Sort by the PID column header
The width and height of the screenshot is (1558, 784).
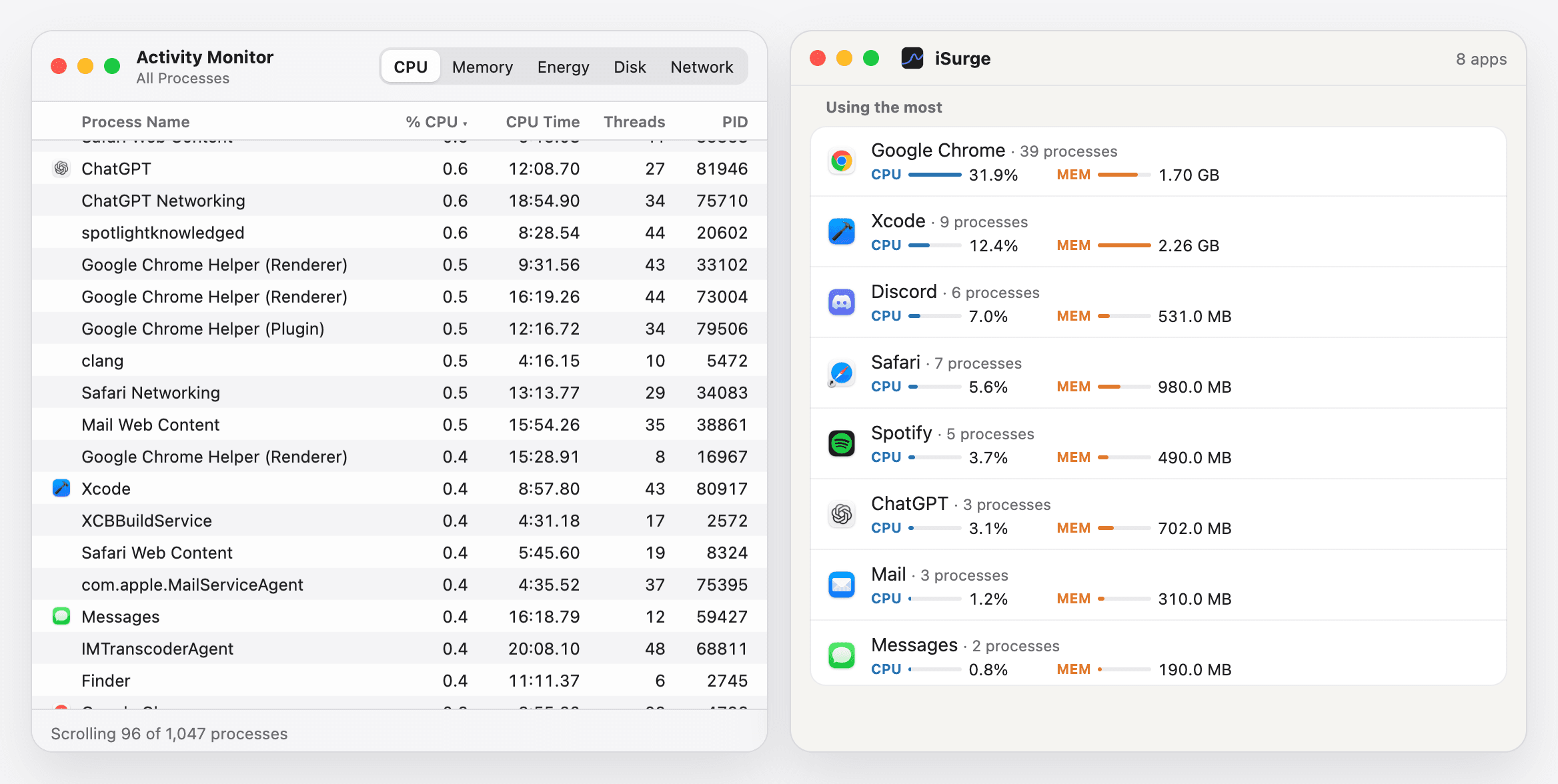coord(735,122)
